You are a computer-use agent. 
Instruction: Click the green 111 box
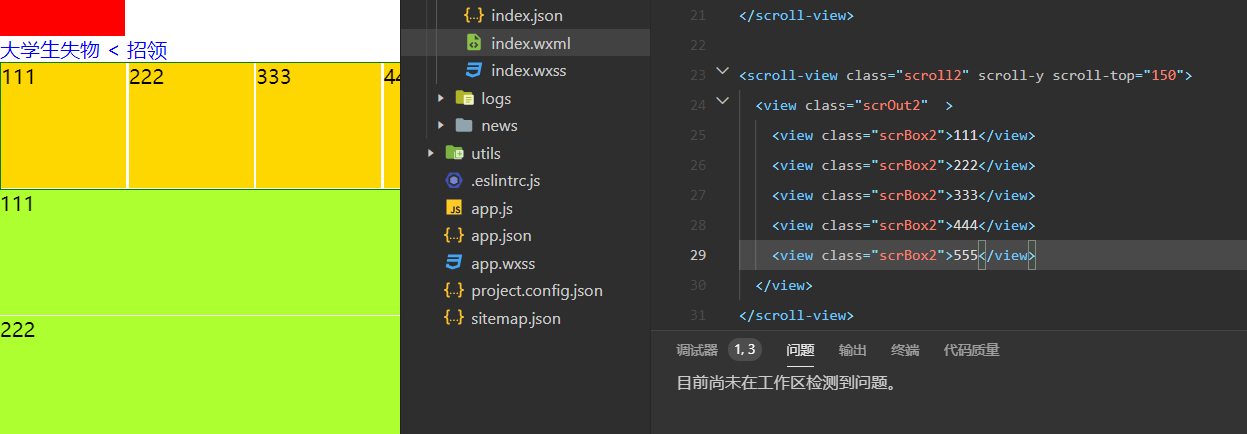(200, 252)
